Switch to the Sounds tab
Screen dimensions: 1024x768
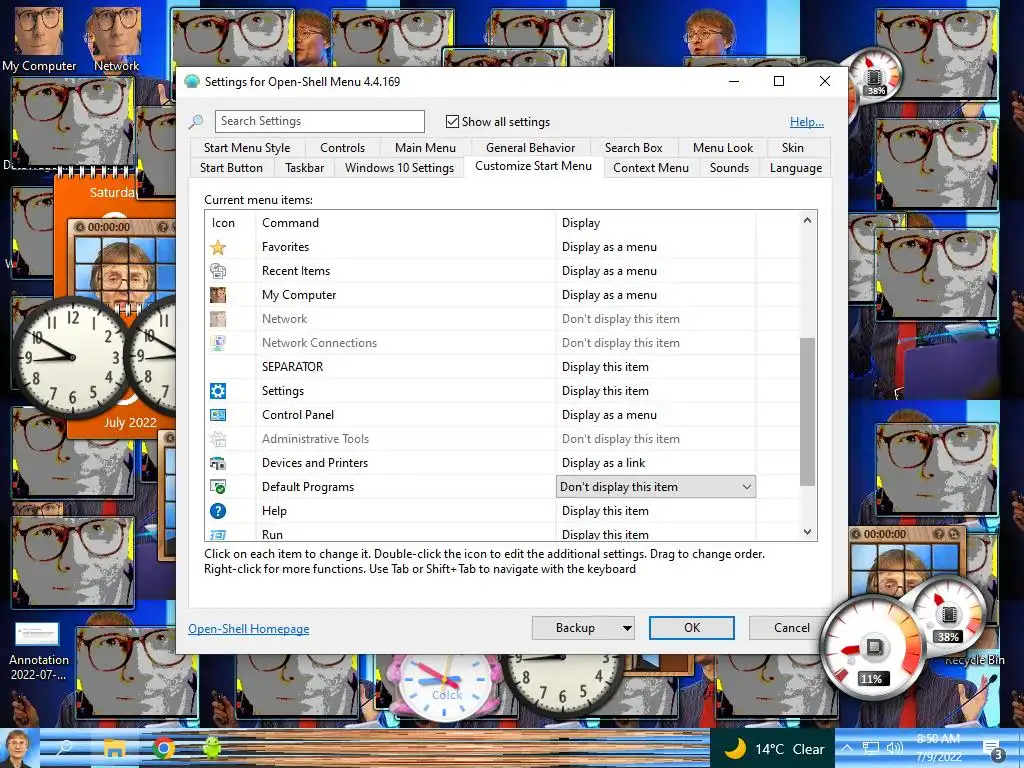pyautogui.click(x=729, y=168)
